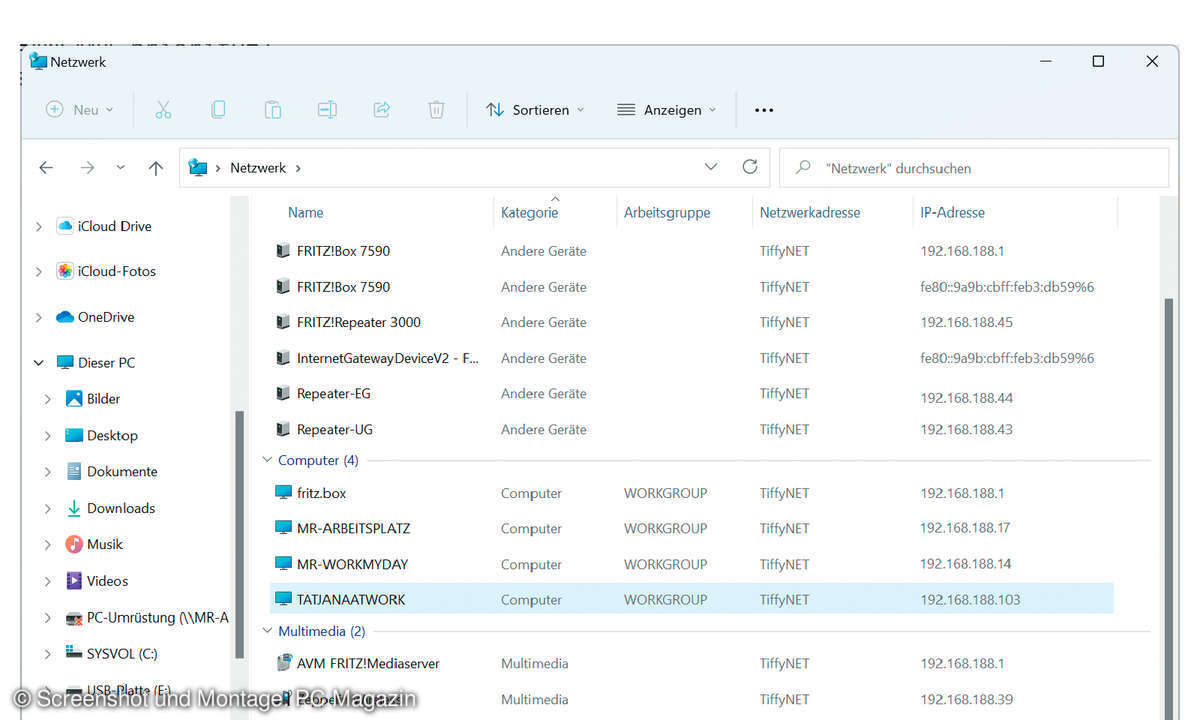Click IP address 192.168.188.14
Screen dimensions: 1200x720
[x=965, y=564]
